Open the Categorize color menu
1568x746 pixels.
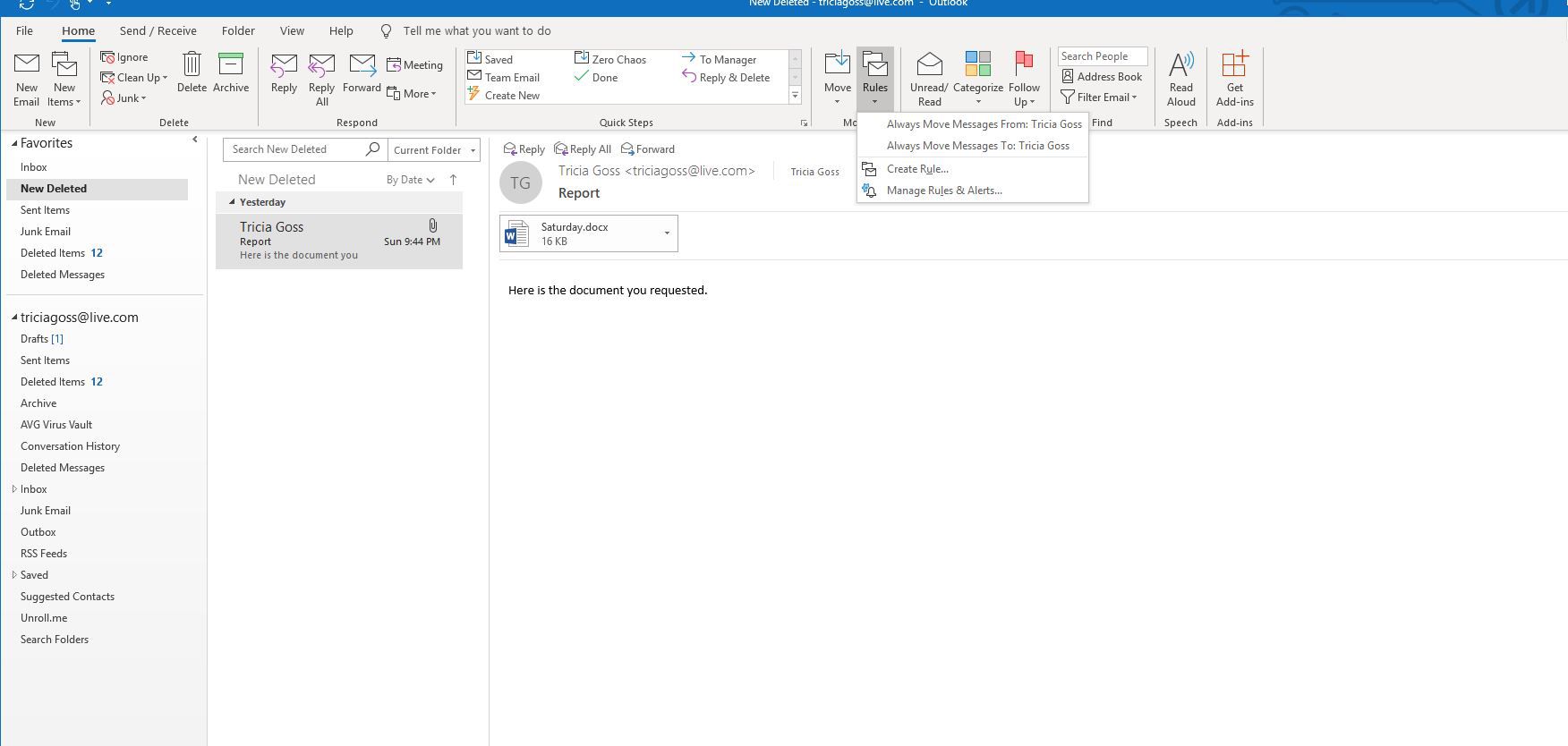click(x=978, y=79)
